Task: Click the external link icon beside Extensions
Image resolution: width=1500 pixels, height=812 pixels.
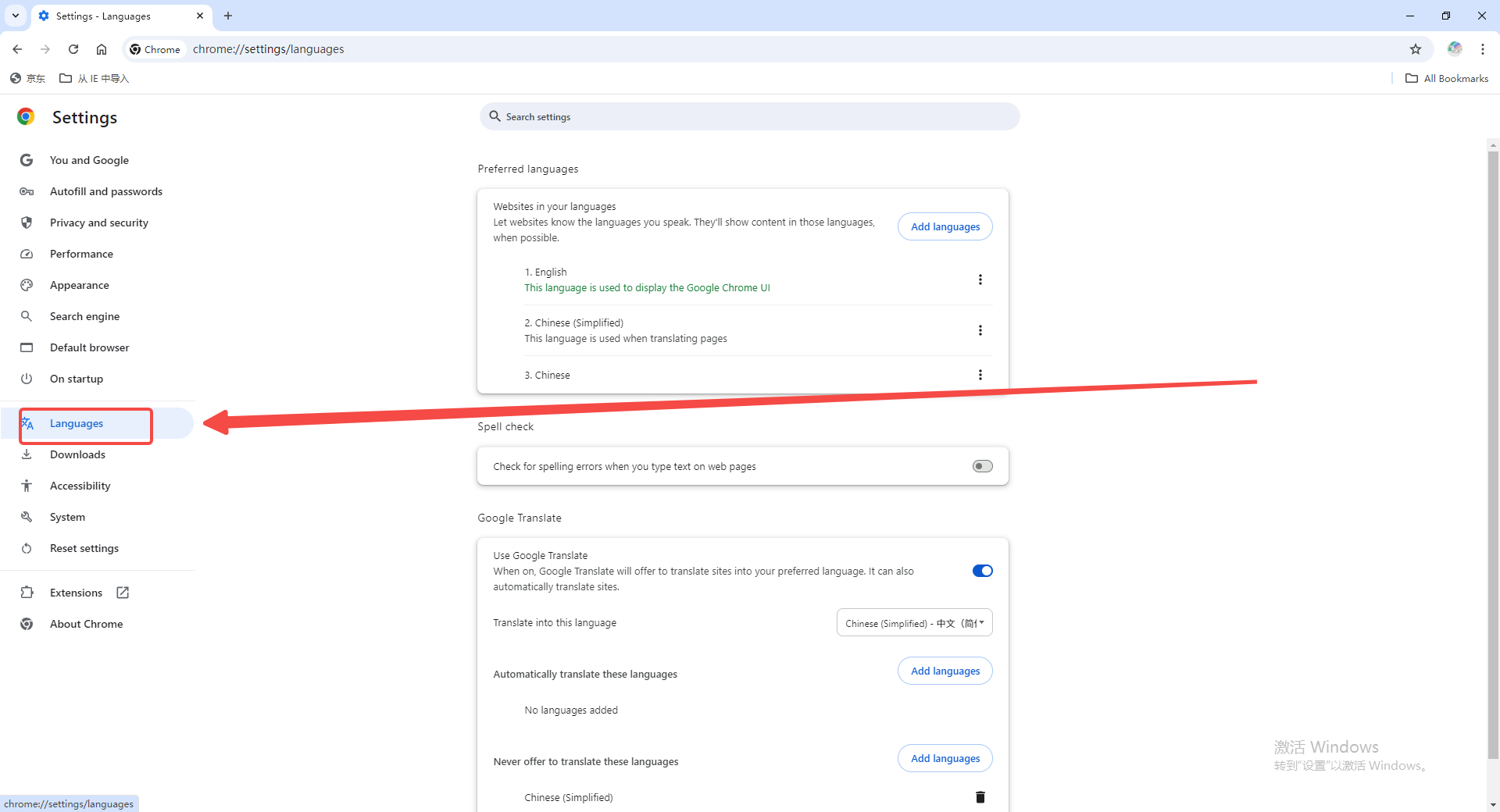Action: tap(123, 593)
